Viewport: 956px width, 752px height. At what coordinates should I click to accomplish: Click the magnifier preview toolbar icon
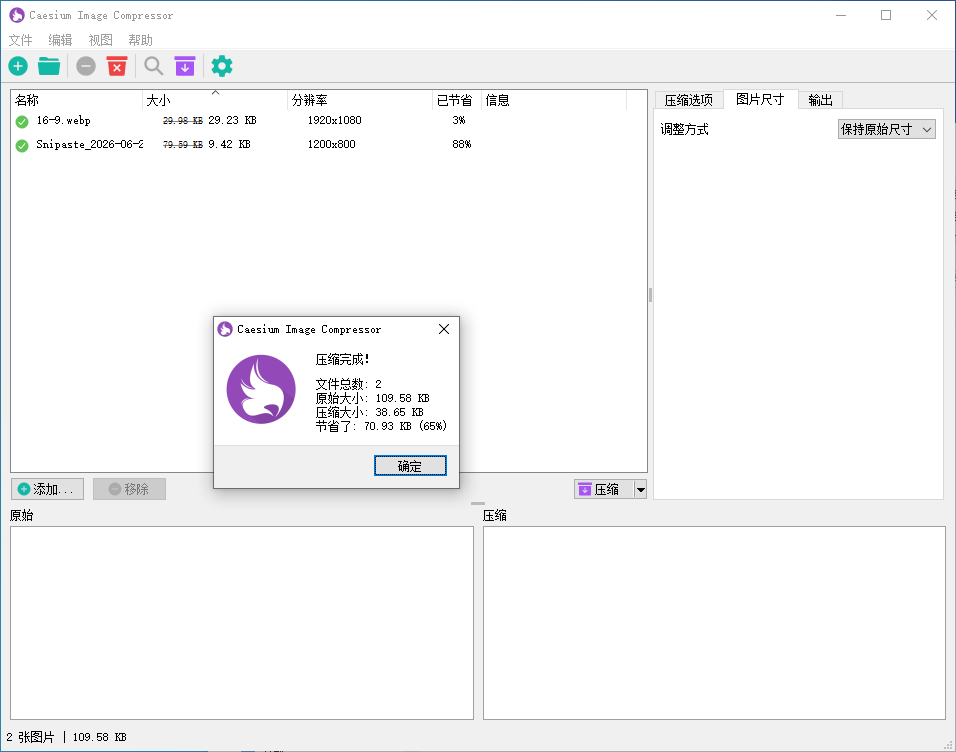point(154,66)
